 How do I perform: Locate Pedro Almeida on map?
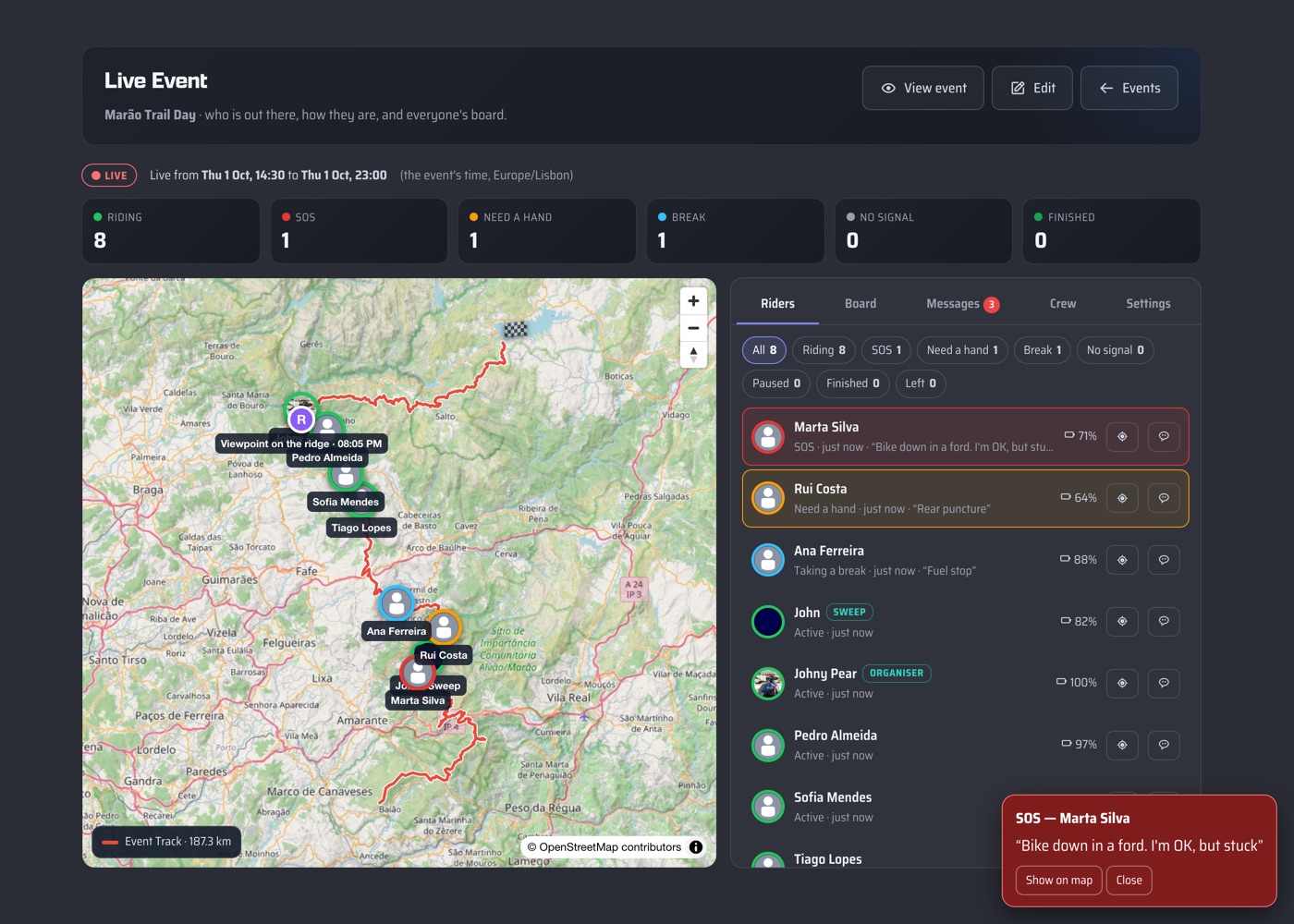(x=1122, y=745)
